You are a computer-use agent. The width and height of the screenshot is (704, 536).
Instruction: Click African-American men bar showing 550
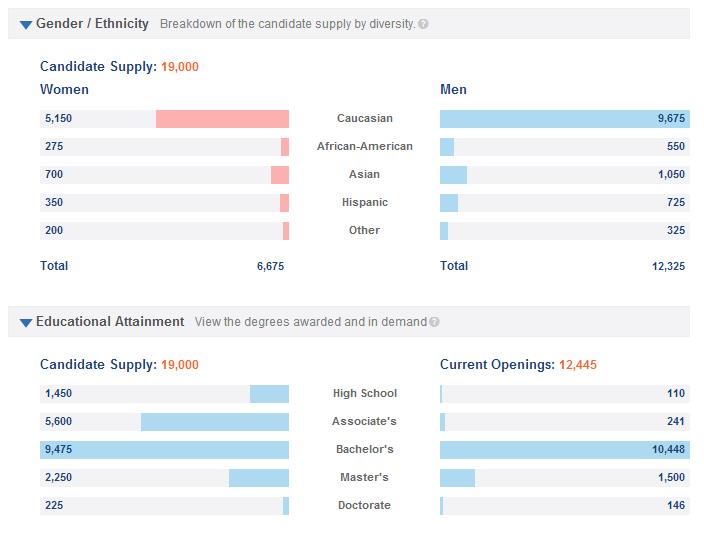coord(447,146)
